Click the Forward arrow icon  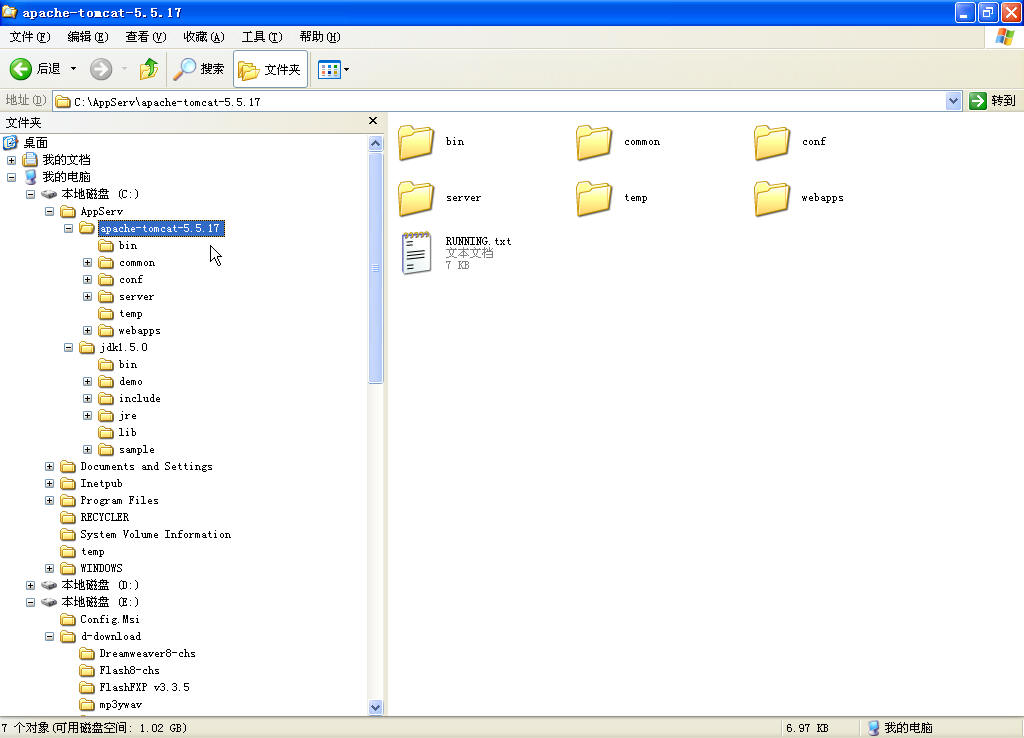coord(101,69)
